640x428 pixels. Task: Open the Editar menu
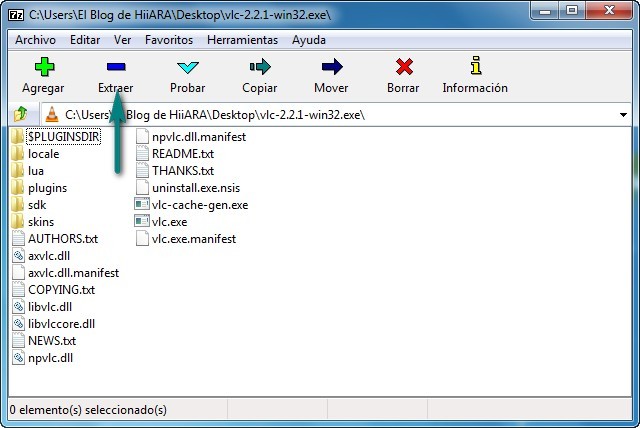[85, 40]
